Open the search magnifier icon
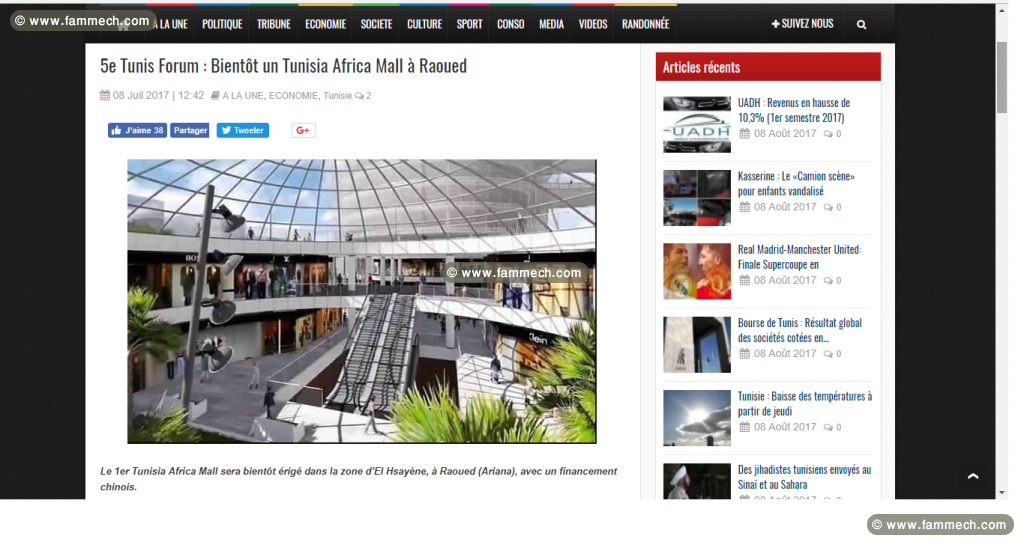Screen dimensions: 1024x545 pos(861,24)
